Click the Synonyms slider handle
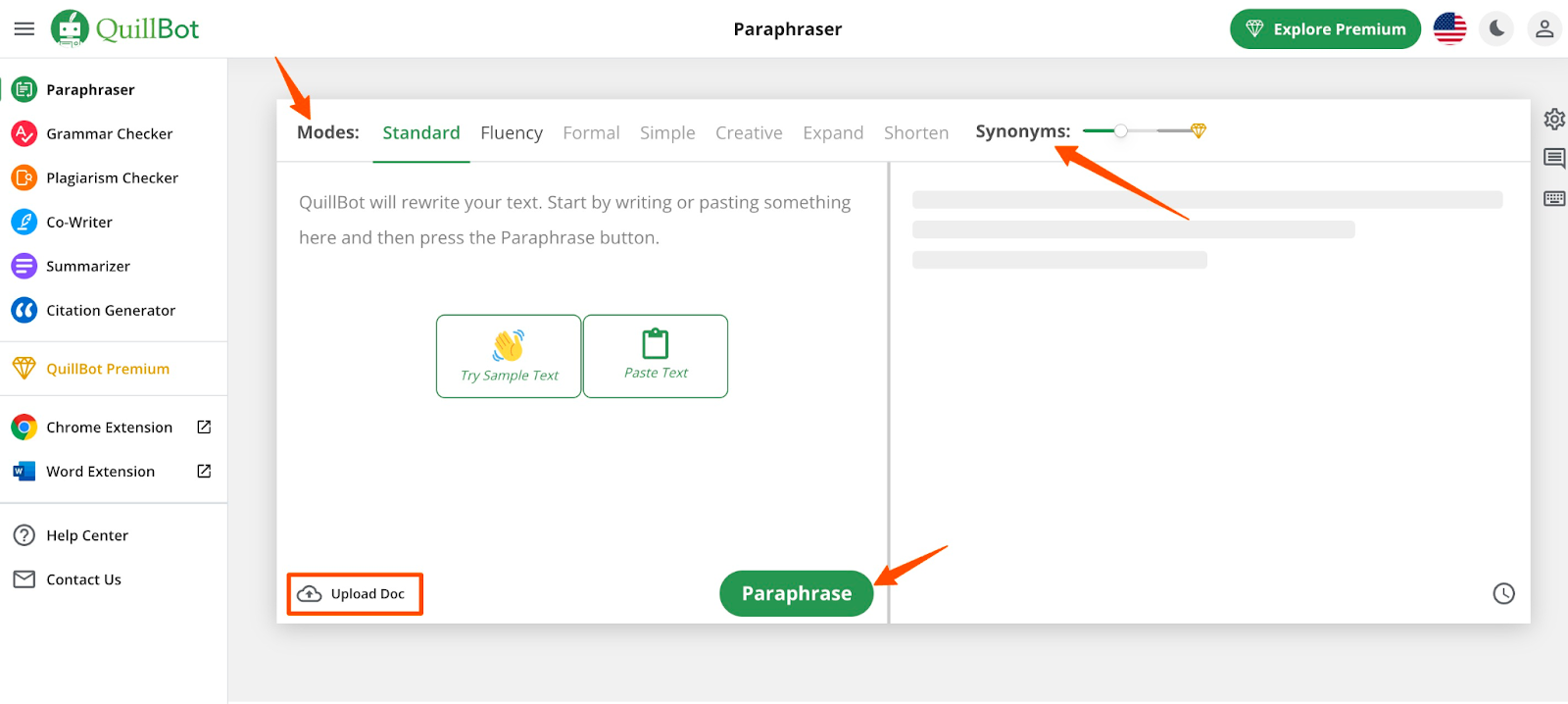1568x704 pixels. (1121, 130)
